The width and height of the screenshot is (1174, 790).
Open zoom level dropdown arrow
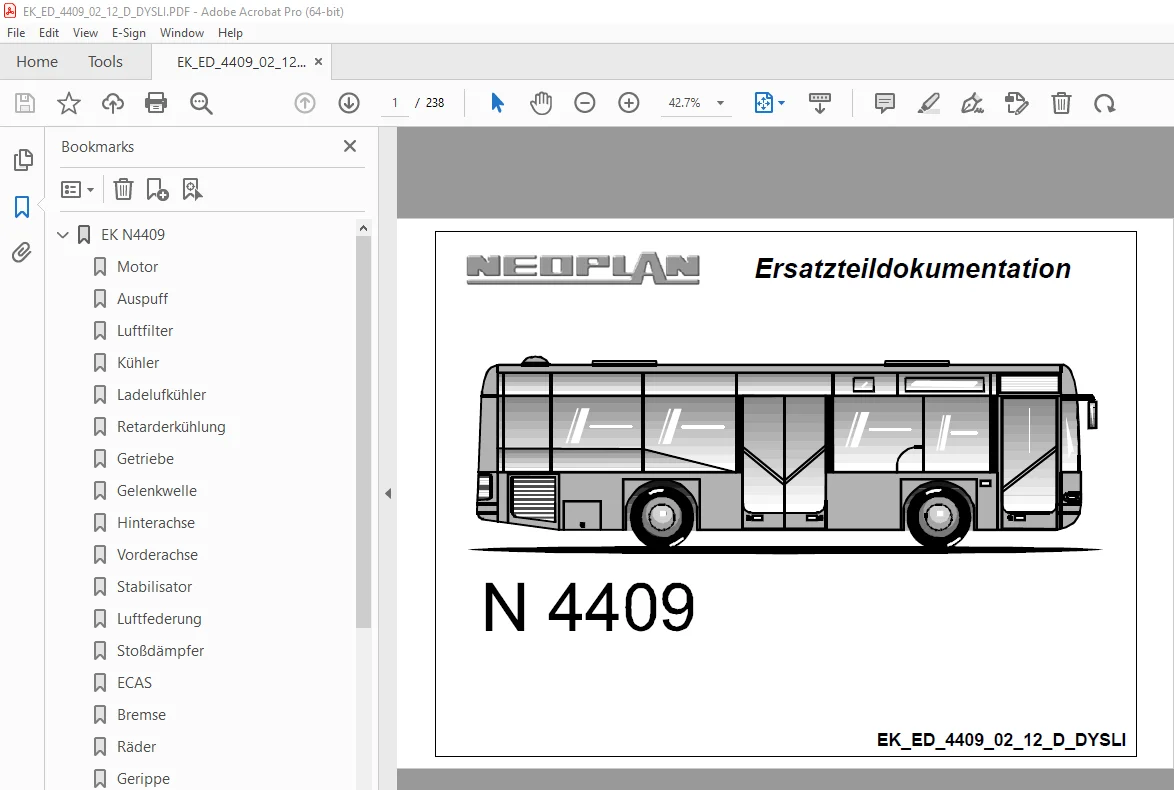coord(720,103)
